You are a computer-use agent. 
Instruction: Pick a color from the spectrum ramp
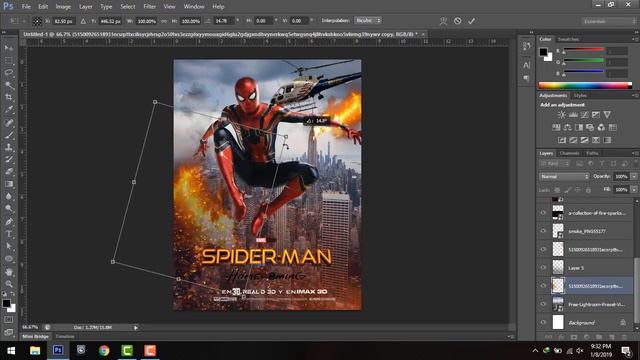click(585, 85)
